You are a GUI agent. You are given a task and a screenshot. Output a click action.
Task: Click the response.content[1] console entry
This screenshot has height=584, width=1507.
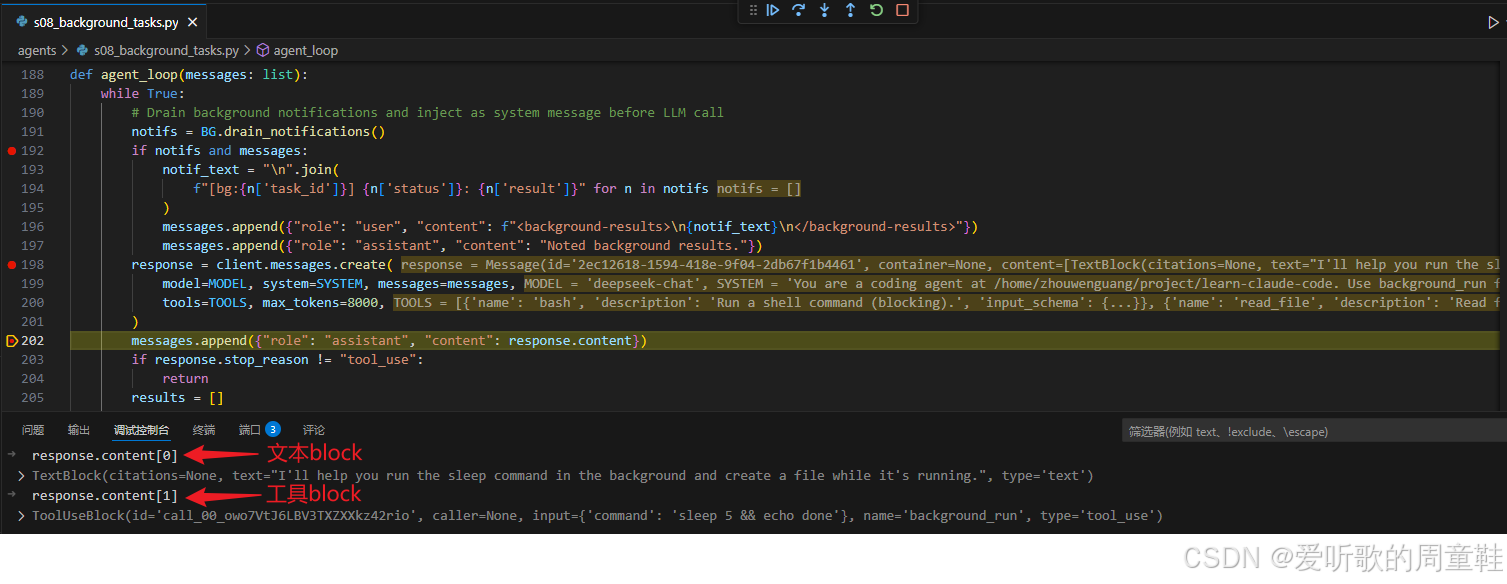pyautogui.click(x=105, y=496)
